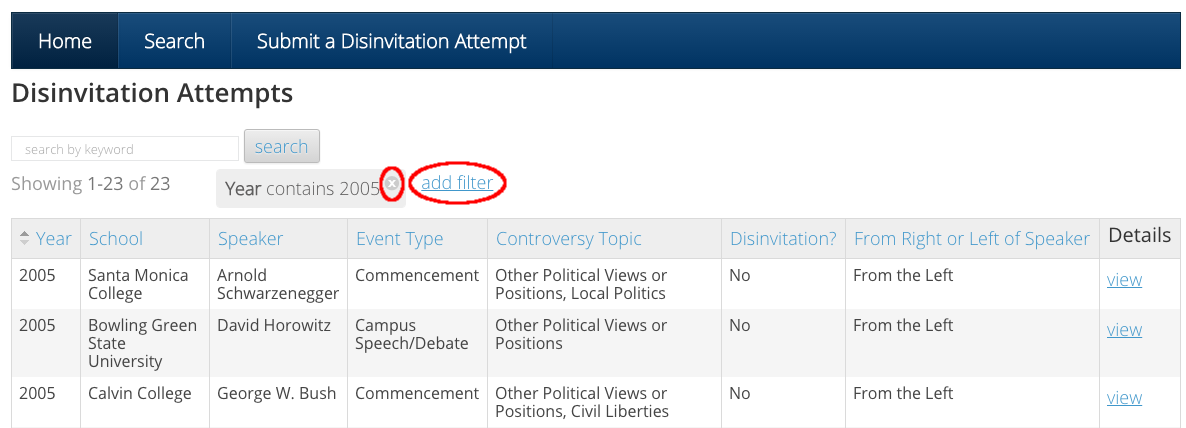Focus the search by keyword field

[x=125, y=149]
